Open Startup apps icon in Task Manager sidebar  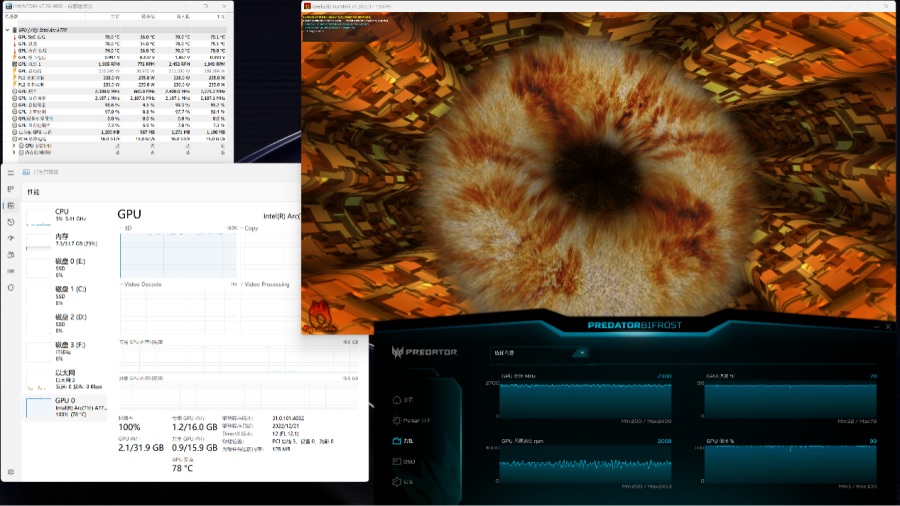click(x=10, y=238)
